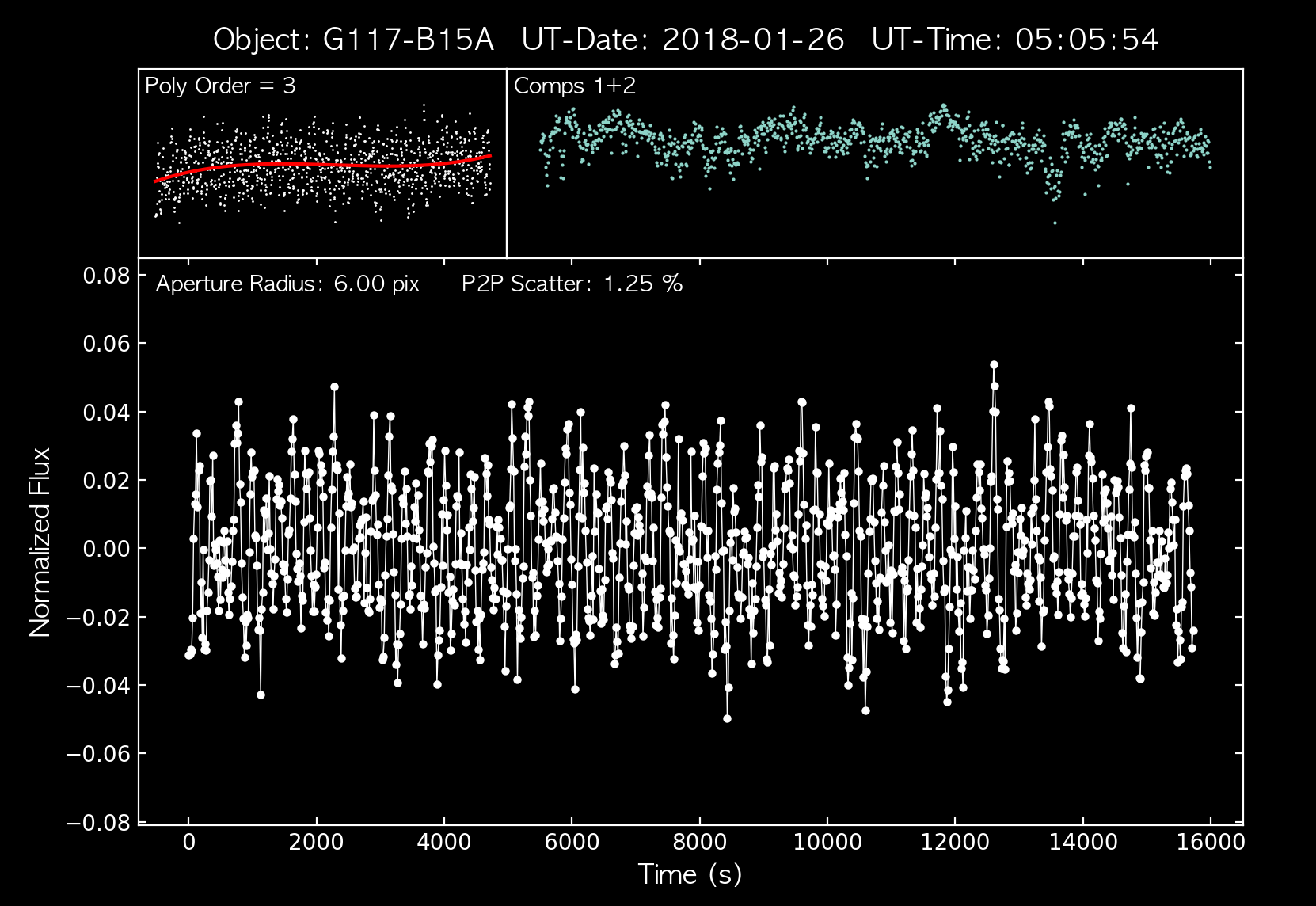Click the "P2P Scatter: 1.25 %" text
The image size is (1316, 906).
[572, 284]
